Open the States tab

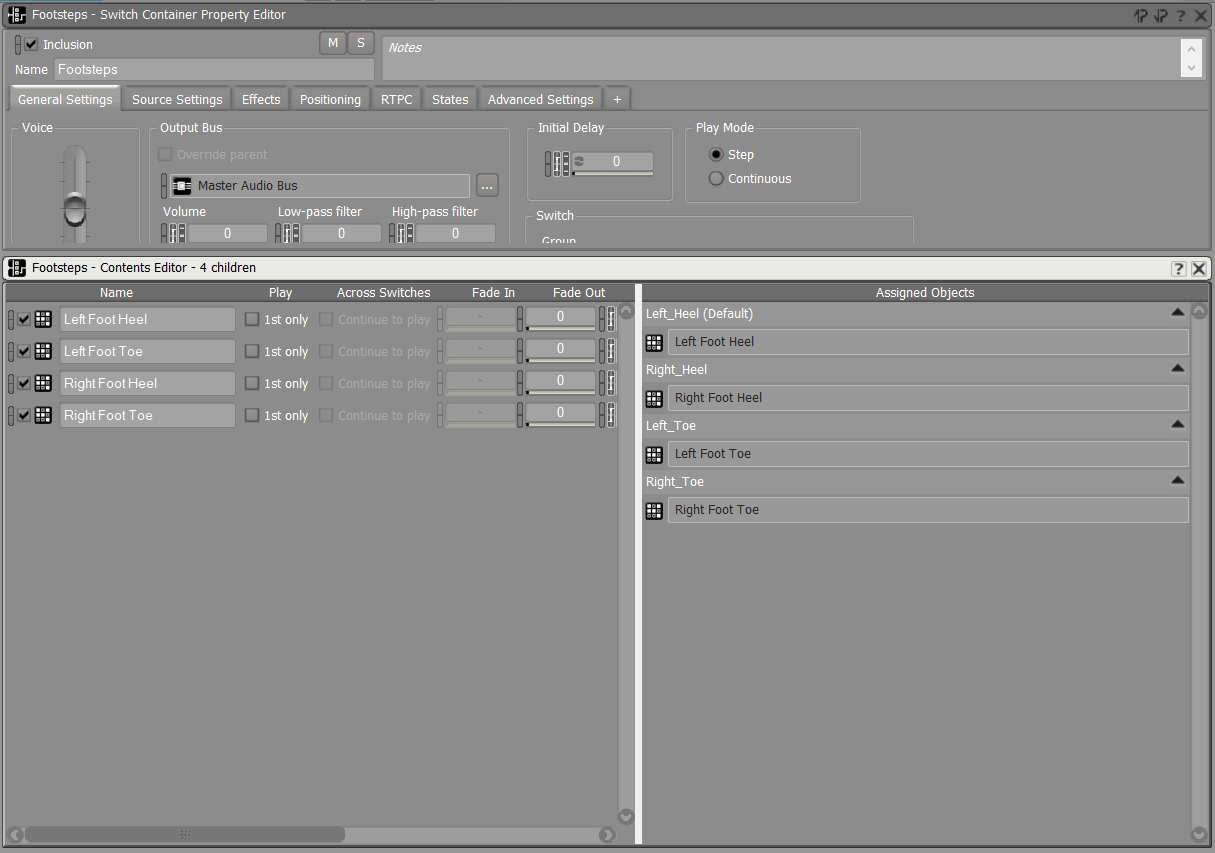tap(450, 99)
